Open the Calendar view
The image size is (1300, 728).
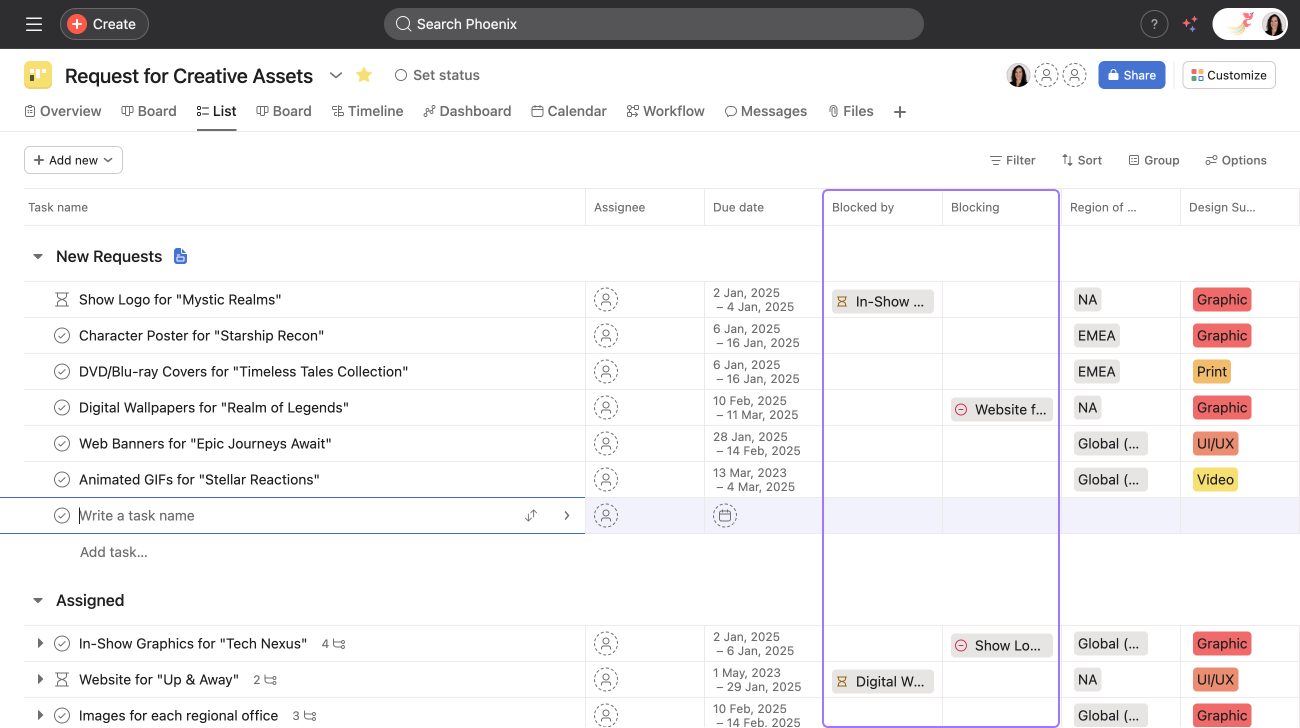[569, 111]
